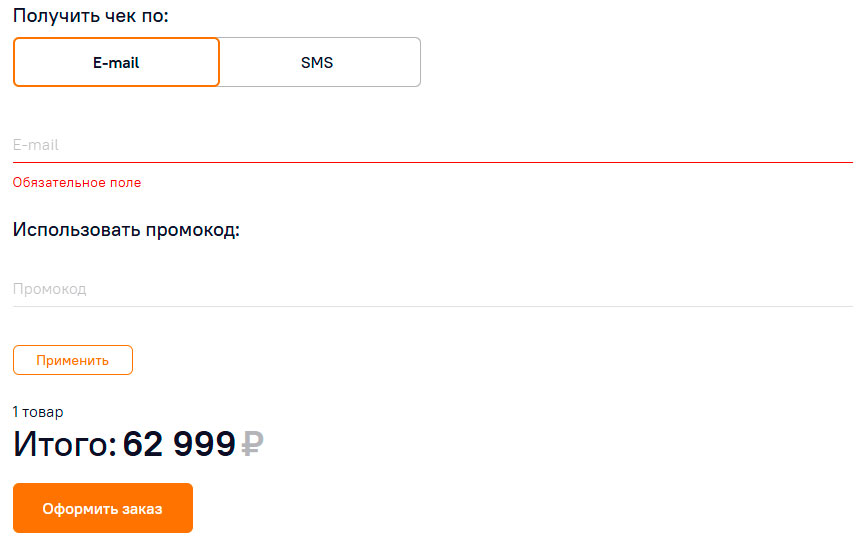The width and height of the screenshot is (862, 546).
Task: Apply promo code with Применить button
Action: tap(73, 360)
